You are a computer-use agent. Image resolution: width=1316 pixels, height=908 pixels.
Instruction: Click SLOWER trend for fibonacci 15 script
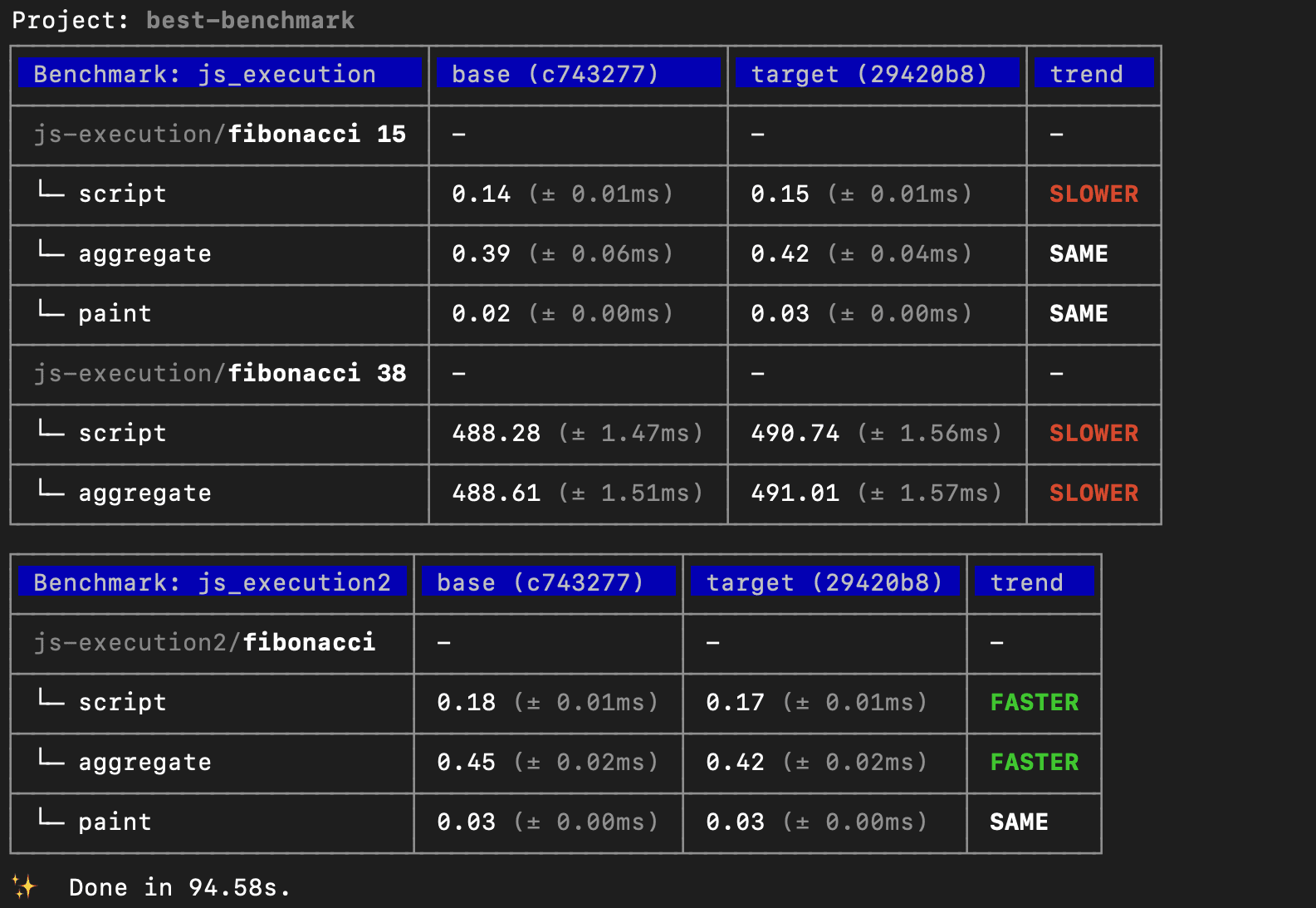pyautogui.click(x=1093, y=194)
